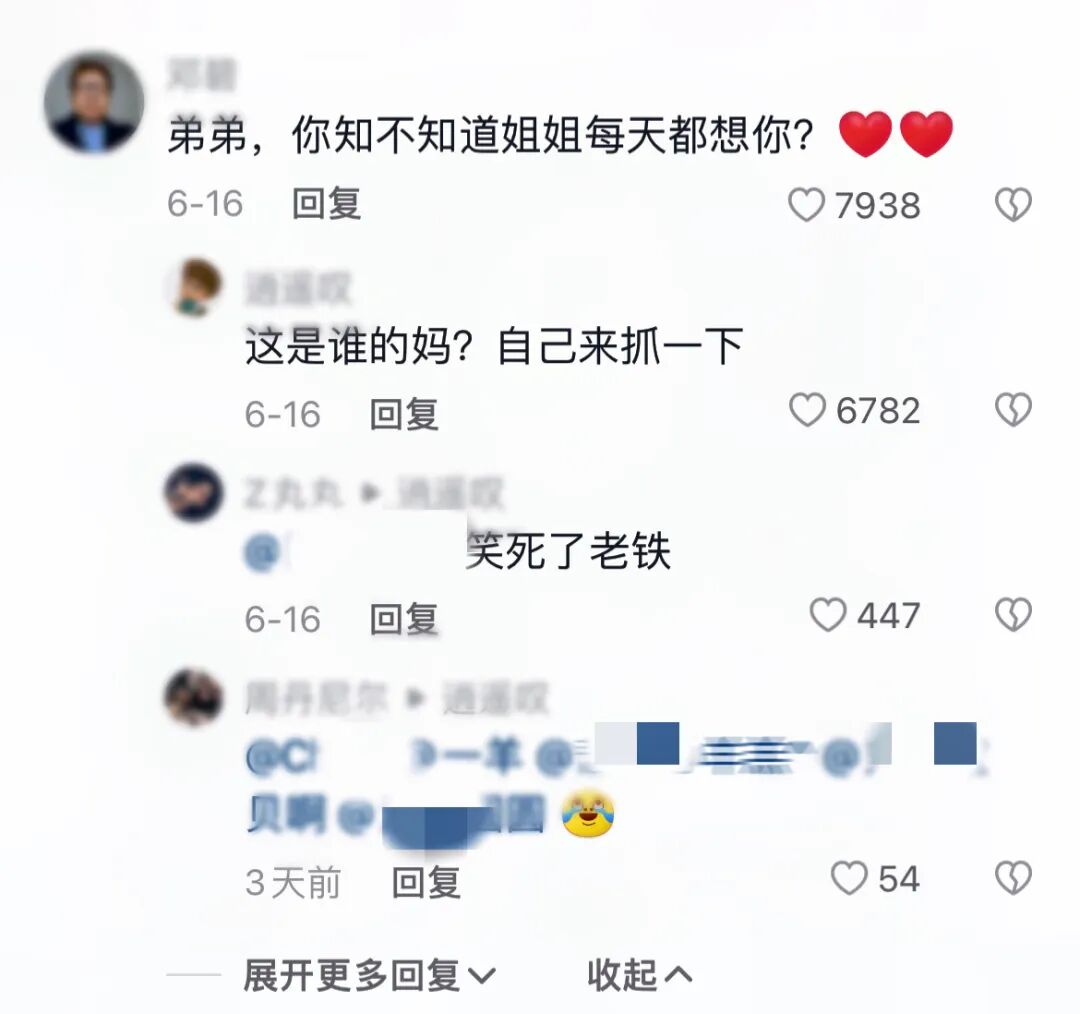Viewport: 1080px width, 1014px height.
Task: Like the reply with 54 likes
Action: point(849,878)
